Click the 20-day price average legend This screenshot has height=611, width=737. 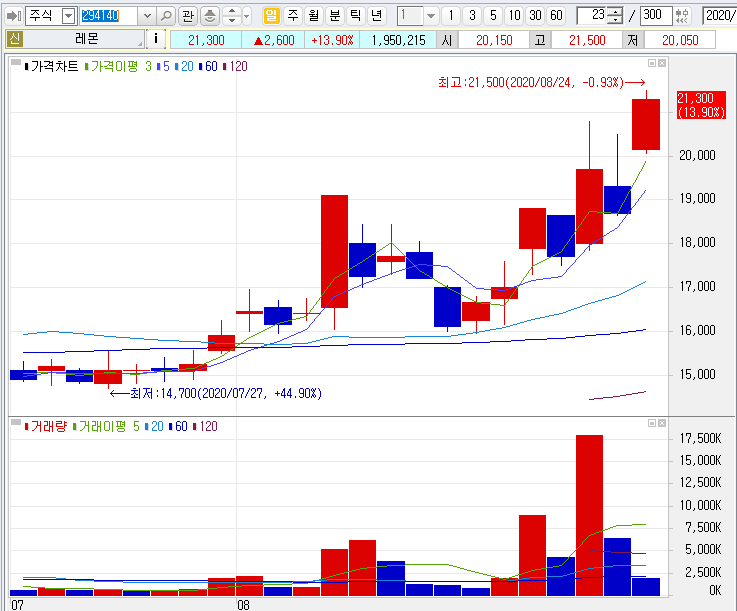pyautogui.click(x=184, y=66)
